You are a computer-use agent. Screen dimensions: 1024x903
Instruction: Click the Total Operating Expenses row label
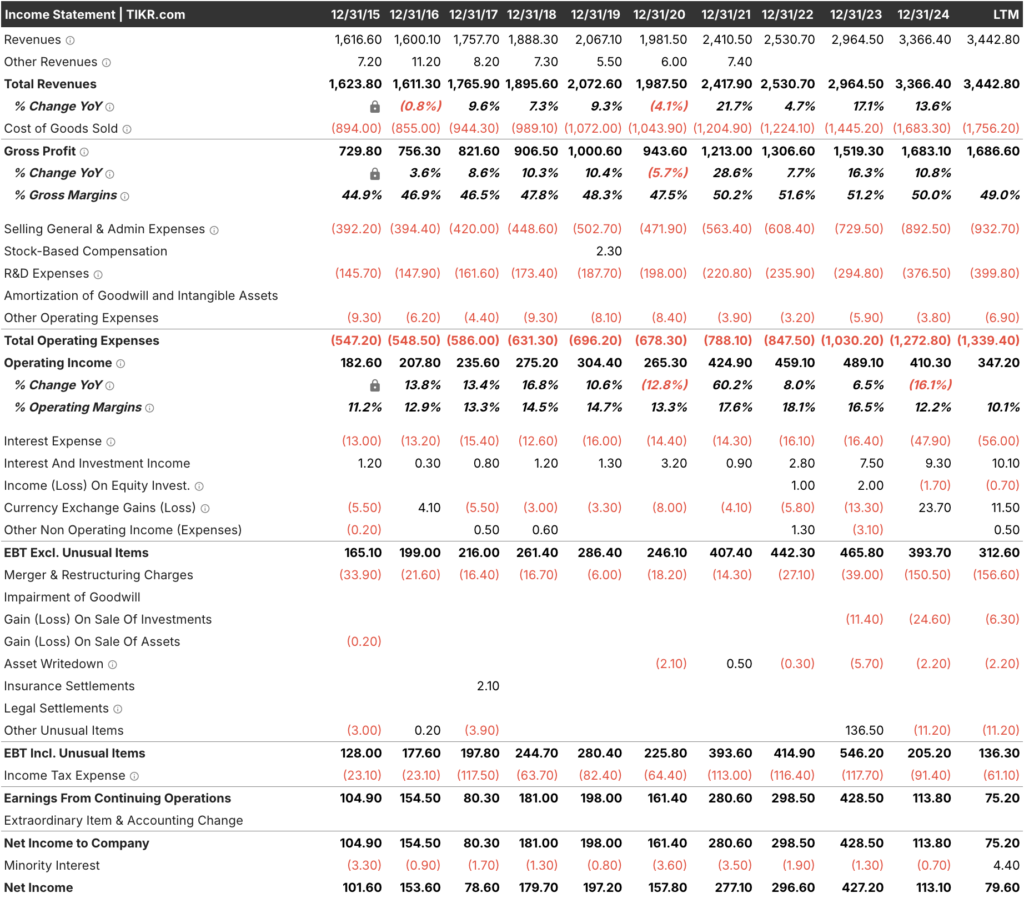[x=81, y=341]
